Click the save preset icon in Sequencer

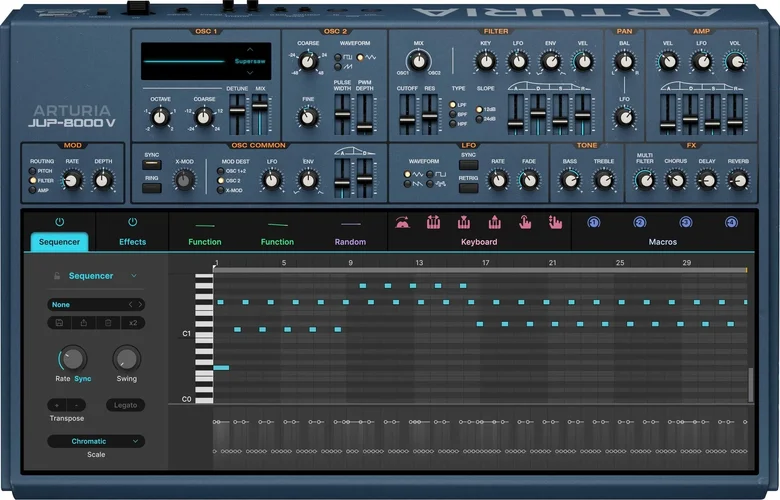click(x=60, y=323)
